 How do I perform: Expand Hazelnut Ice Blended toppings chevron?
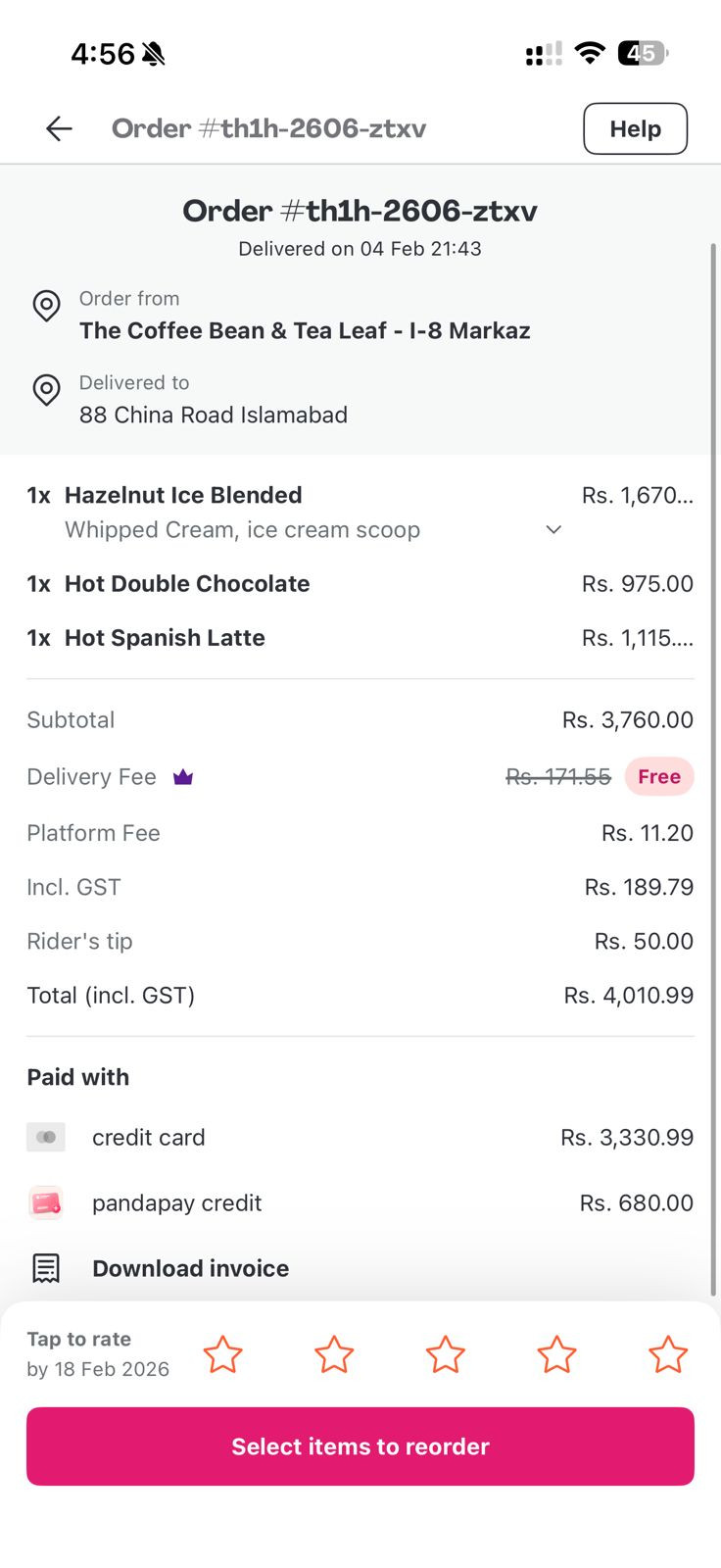click(553, 530)
